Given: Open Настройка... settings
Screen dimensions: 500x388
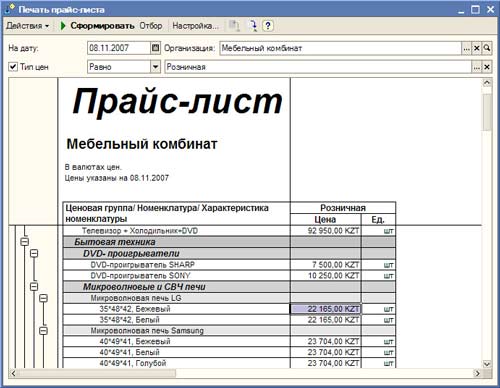Looking at the screenshot, I should [195, 26].
